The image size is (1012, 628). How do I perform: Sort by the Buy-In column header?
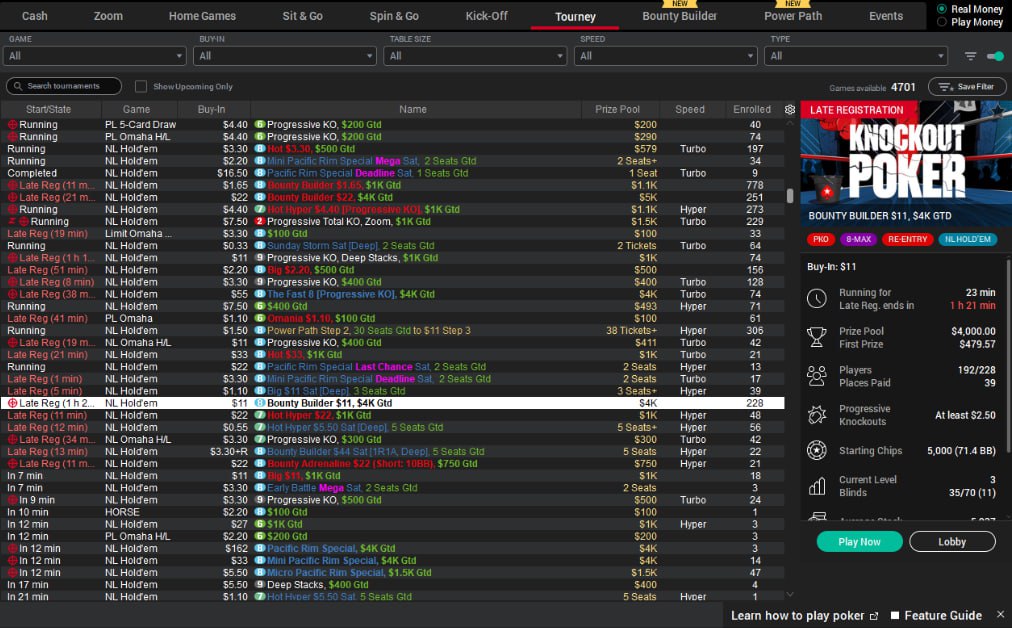pyautogui.click(x=212, y=110)
